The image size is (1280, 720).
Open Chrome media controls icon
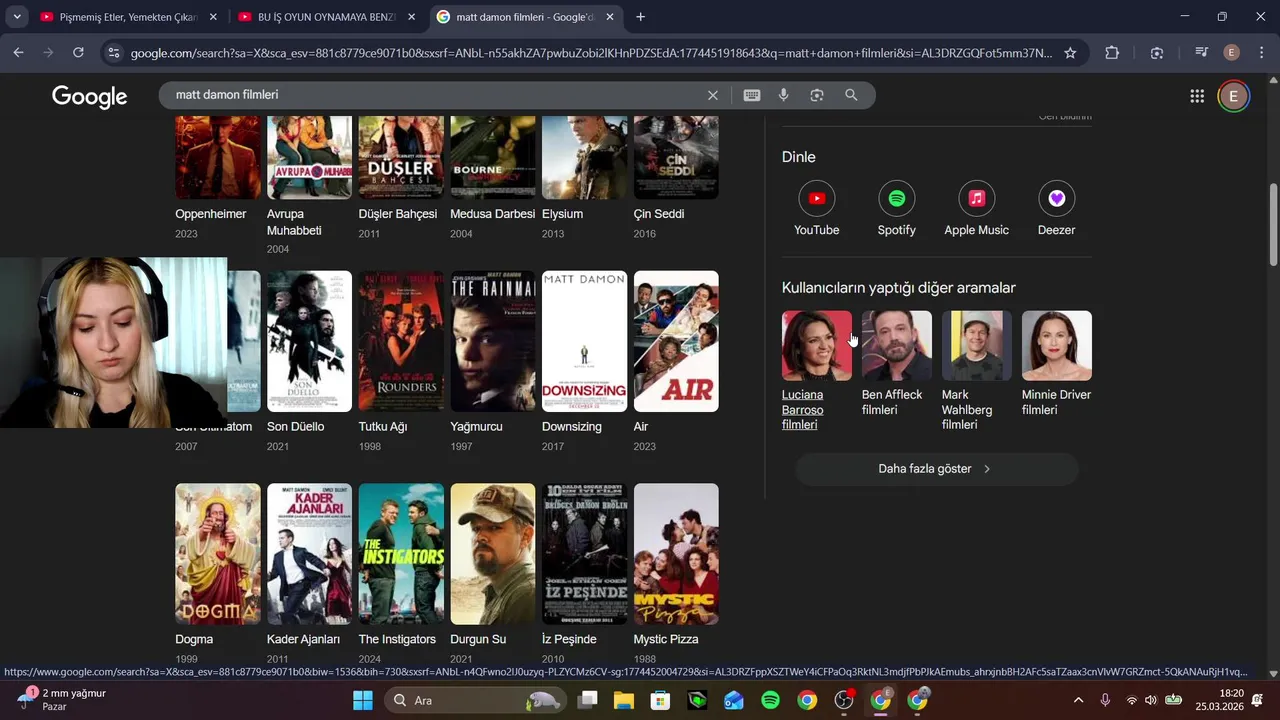[x=1202, y=53]
